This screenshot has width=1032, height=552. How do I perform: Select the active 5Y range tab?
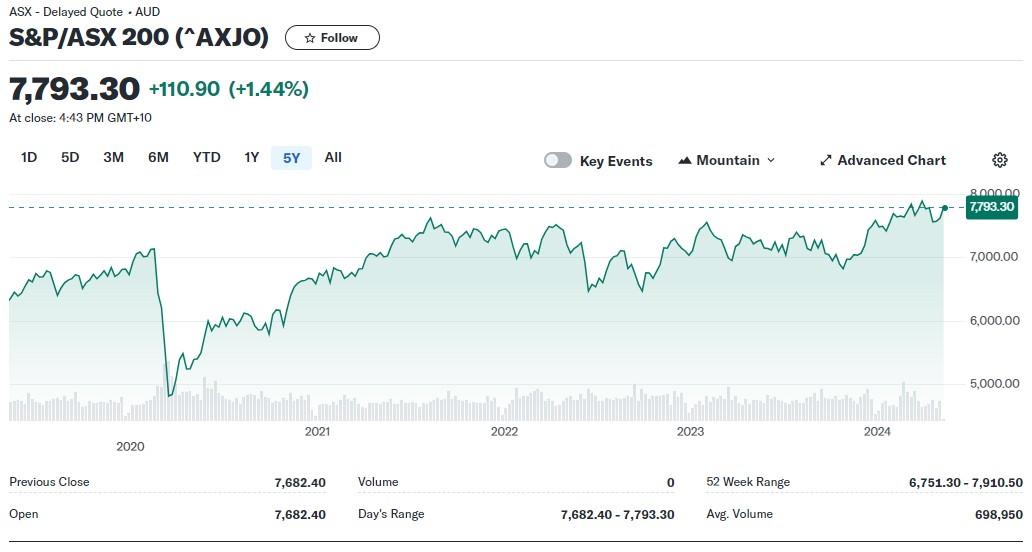click(x=292, y=158)
